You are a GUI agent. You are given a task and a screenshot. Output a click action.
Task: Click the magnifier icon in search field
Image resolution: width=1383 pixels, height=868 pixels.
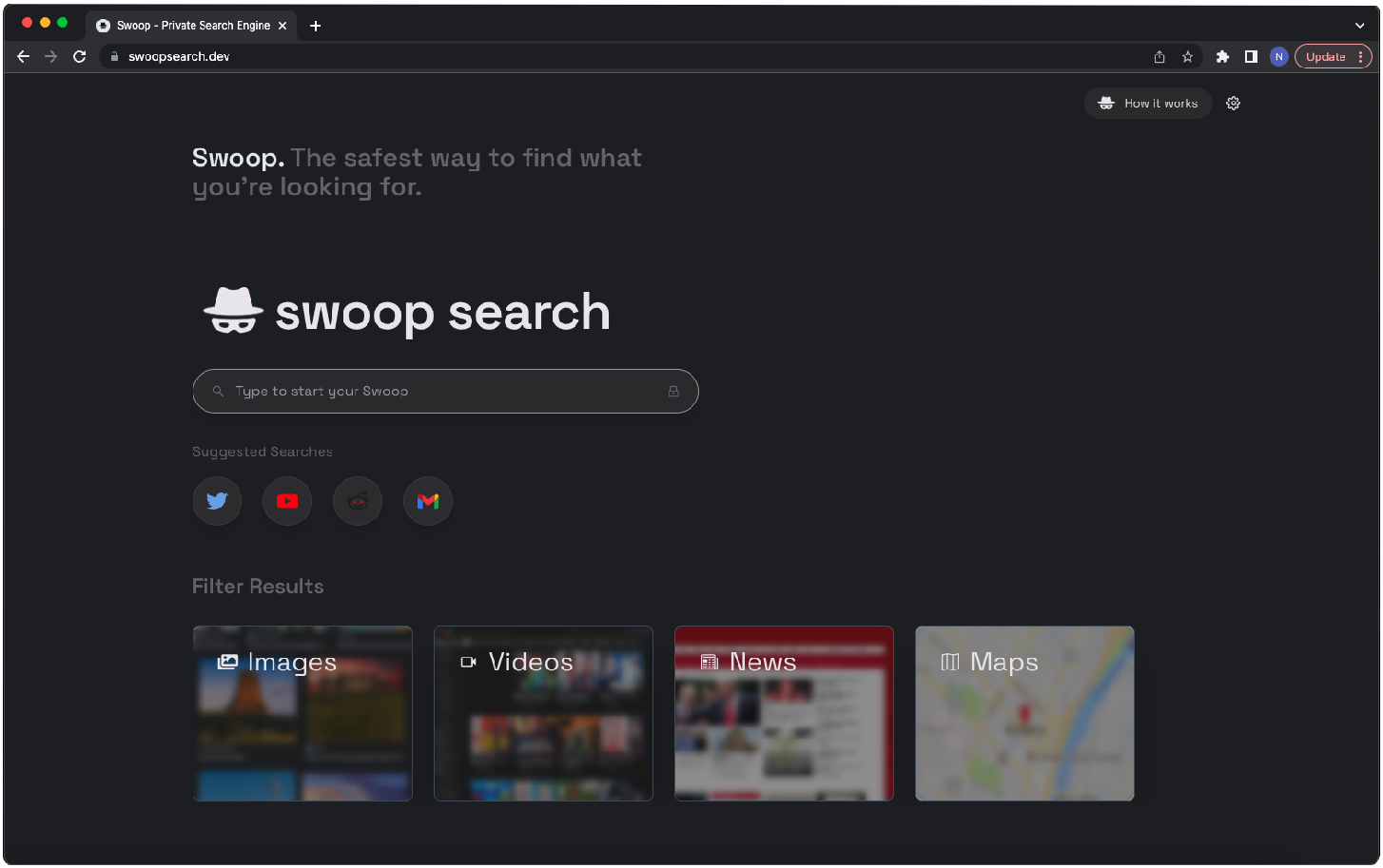click(x=218, y=392)
